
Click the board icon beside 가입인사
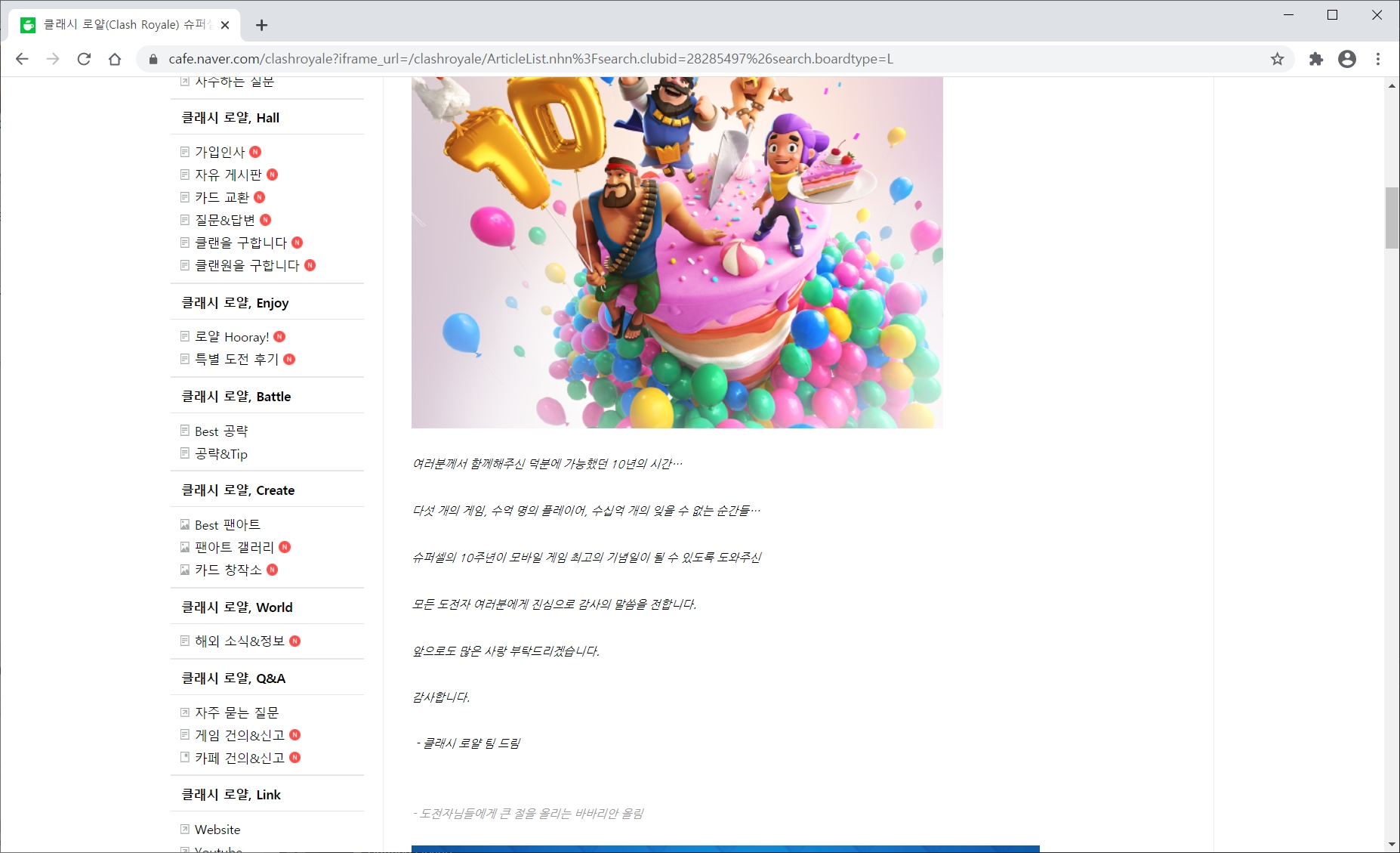pos(185,152)
